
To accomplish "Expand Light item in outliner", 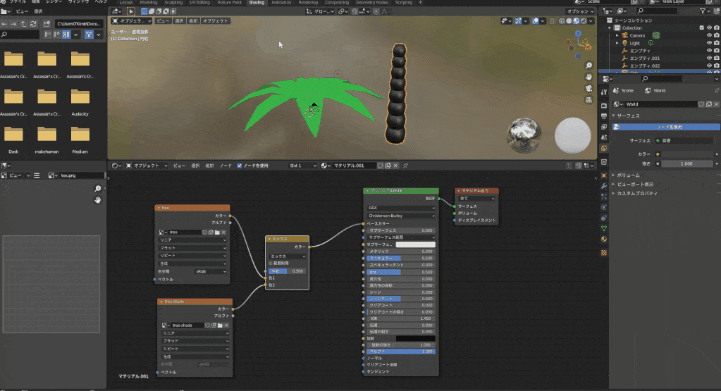I will pos(618,43).
